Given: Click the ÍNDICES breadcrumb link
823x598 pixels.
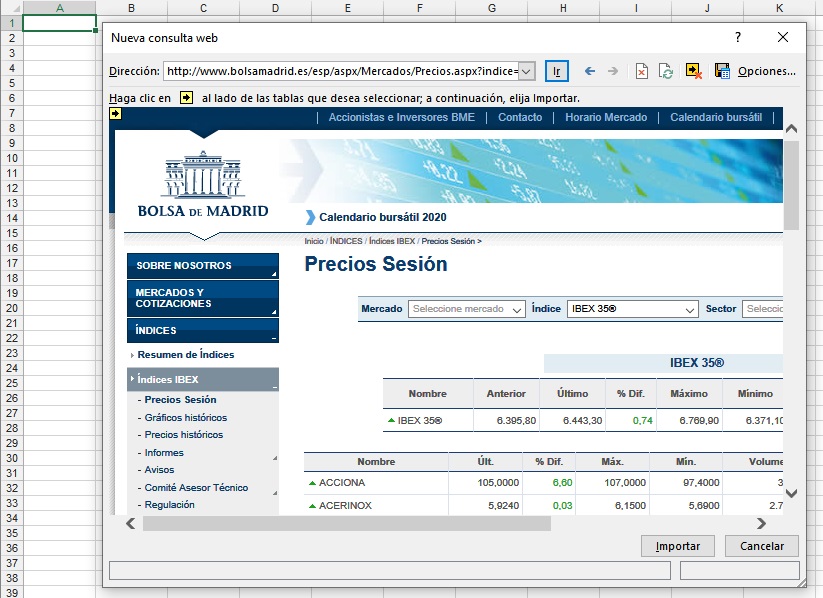Looking at the screenshot, I should 346,241.
